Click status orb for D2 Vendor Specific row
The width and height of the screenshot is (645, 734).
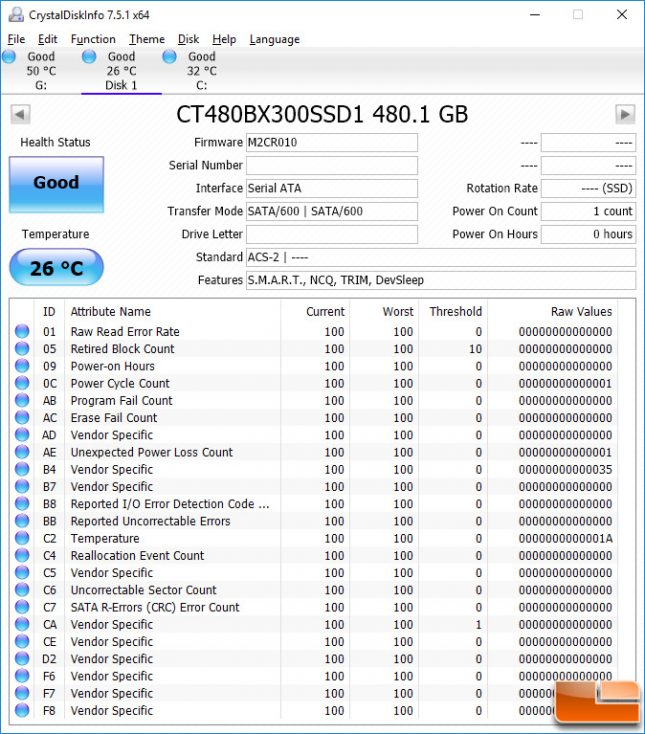tap(22, 659)
